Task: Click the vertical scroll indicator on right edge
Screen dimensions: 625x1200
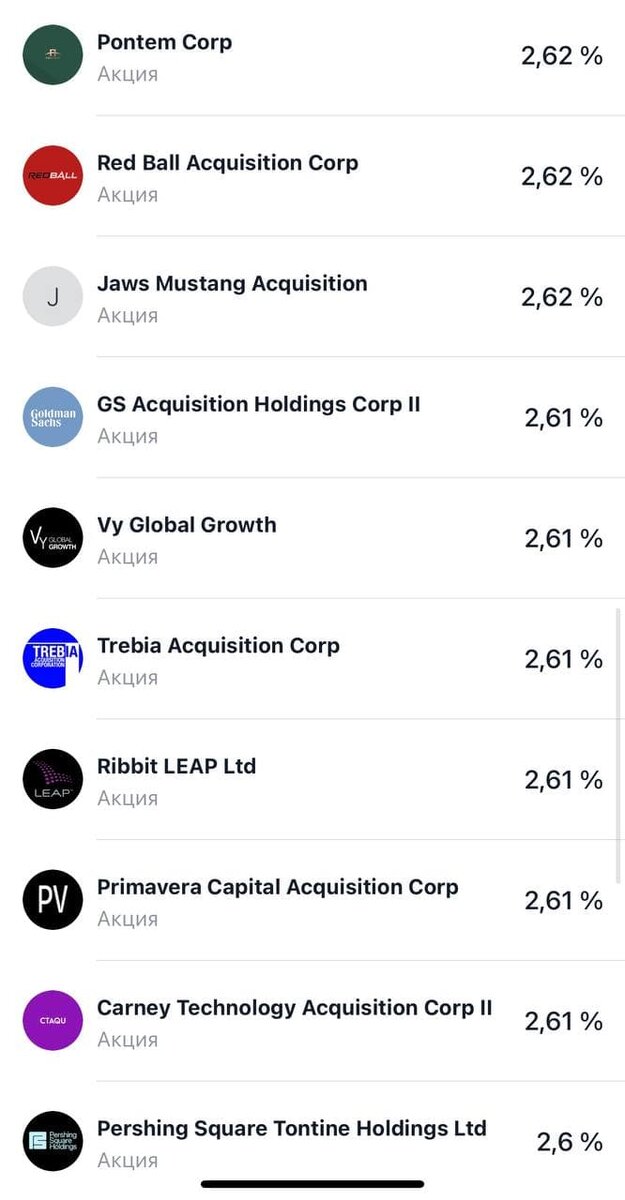Action: [619, 745]
